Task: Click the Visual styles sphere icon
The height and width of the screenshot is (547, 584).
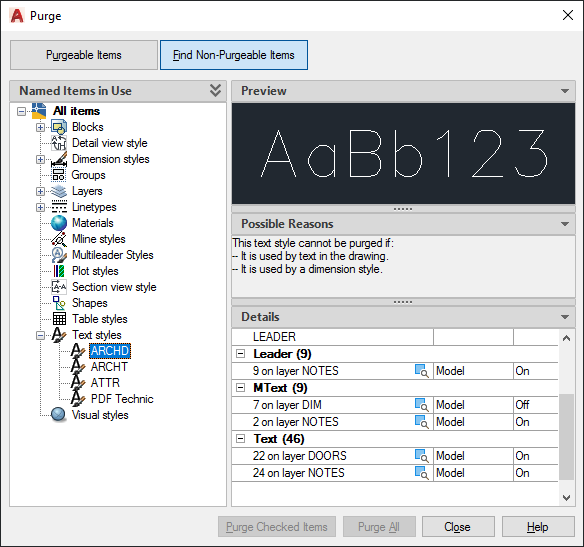Action: tap(58, 414)
